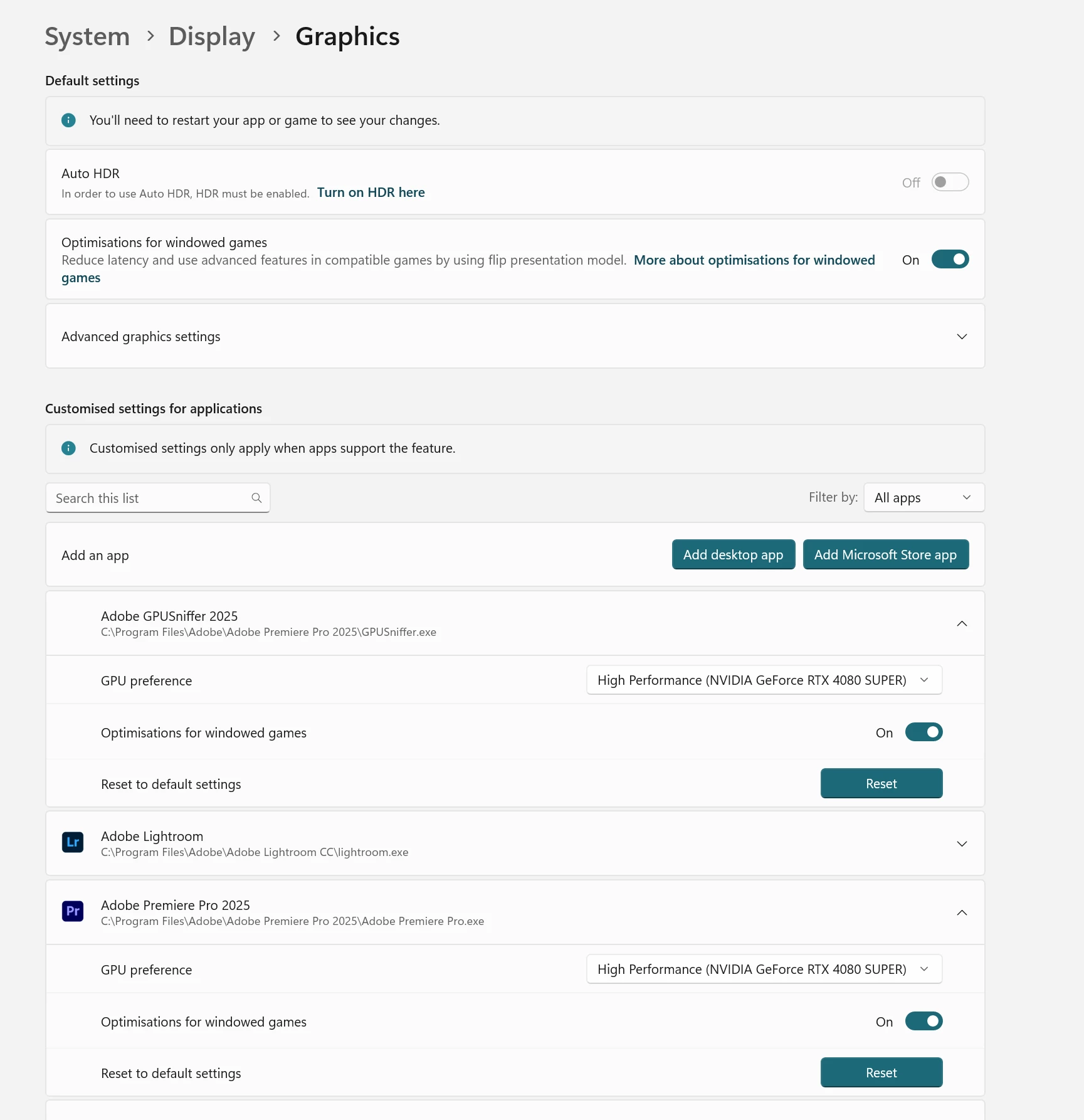Collapse the Adobe GPUSniffer 2025 entry
The image size is (1084, 1120).
tap(962, 624)
